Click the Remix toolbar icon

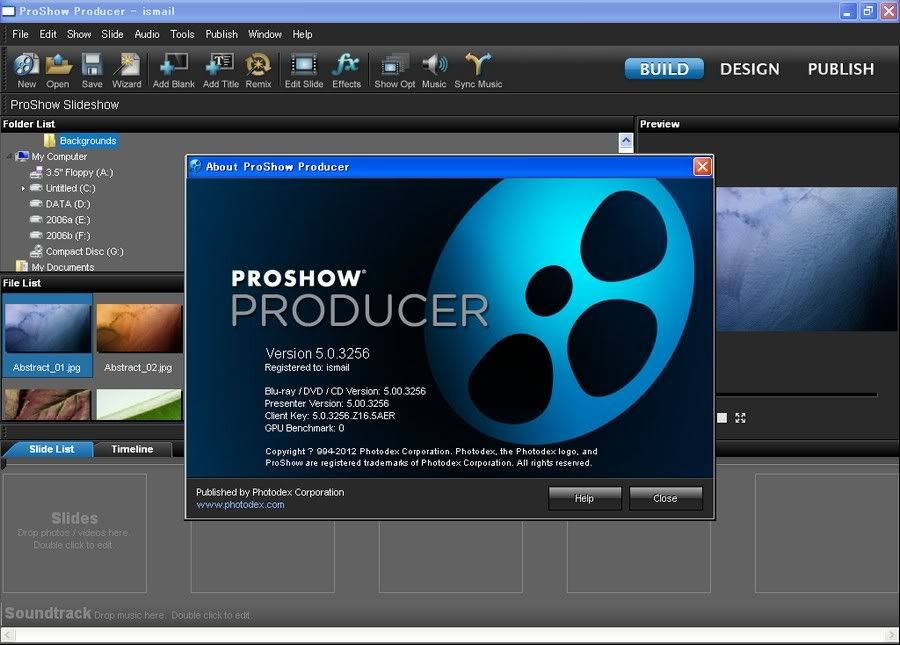pyautogui.click(x=258, y=71)
